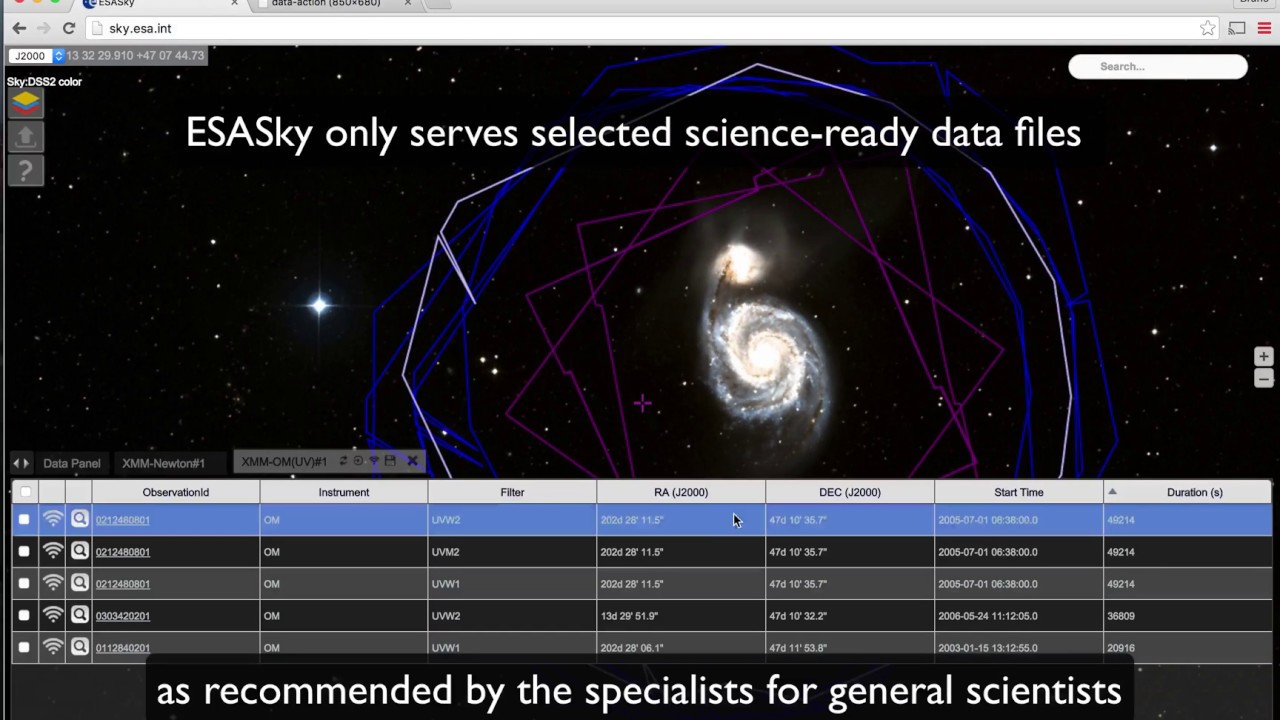Open the sky layers selector icon
Screen dimensions: 1280x720
pos(26,103)
